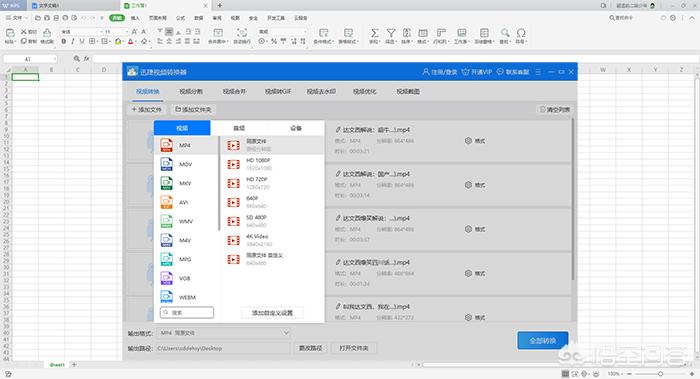Choose the 4K Video resolution preset
700x379 pixels.
pos(272,240)
